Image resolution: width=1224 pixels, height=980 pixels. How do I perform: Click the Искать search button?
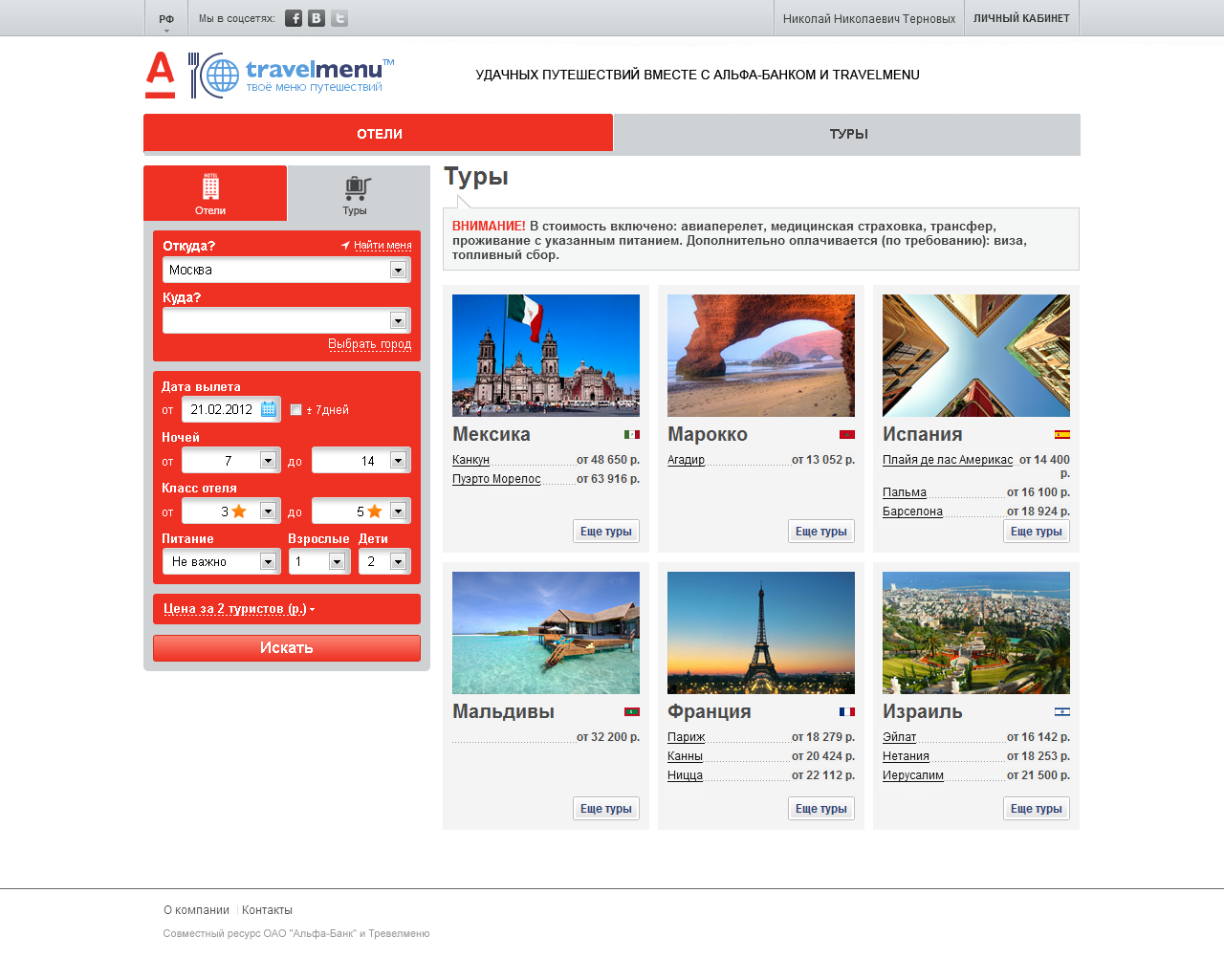(x=287, y=648)
